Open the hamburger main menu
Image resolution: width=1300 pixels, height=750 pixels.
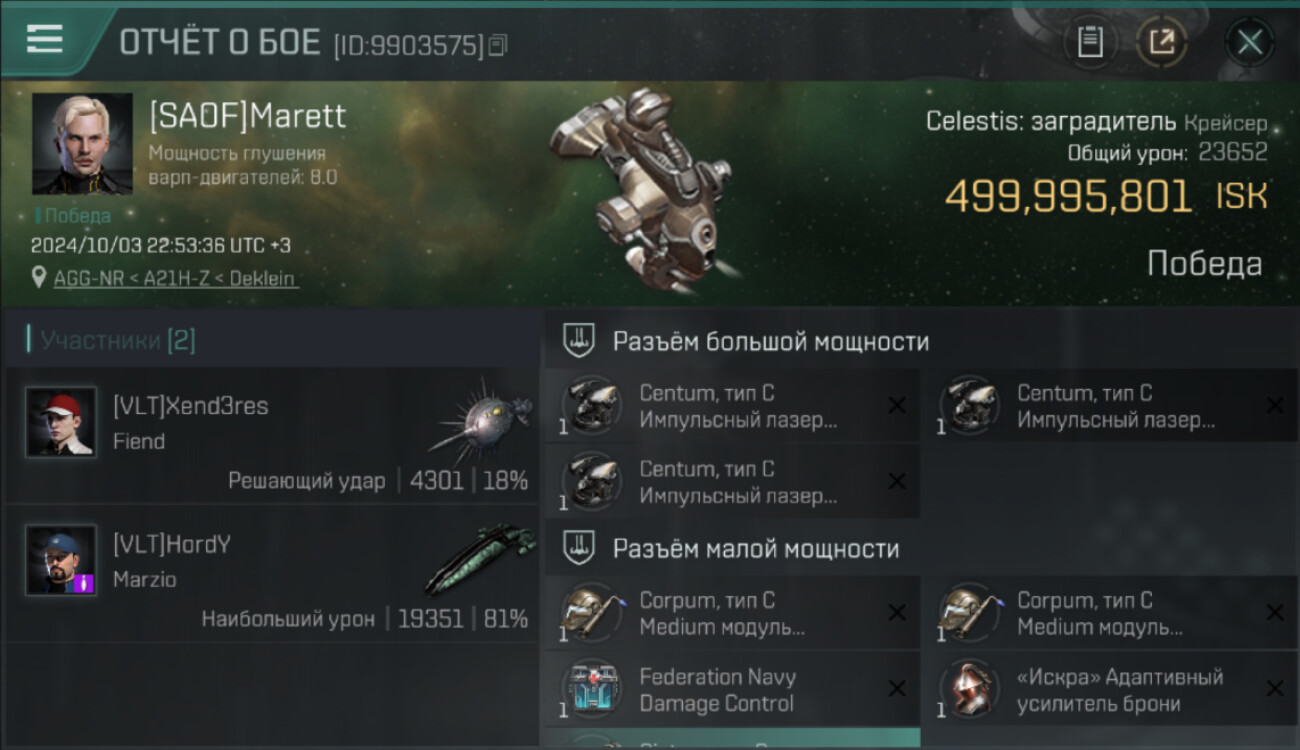(x=45, y=39)
